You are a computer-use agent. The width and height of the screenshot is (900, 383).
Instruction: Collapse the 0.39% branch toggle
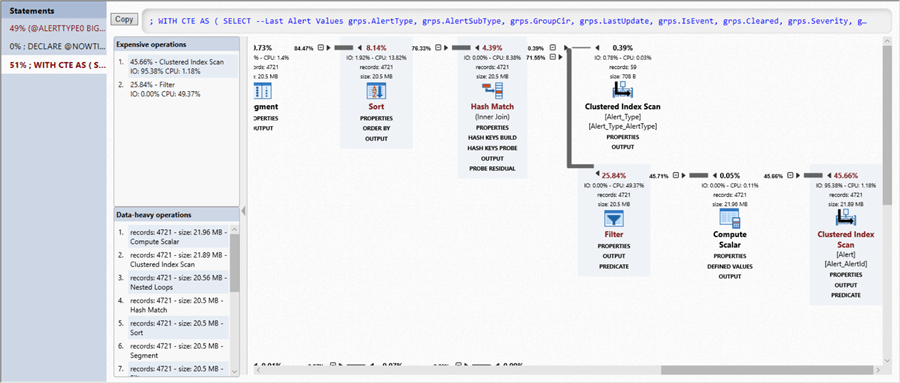point(552,48)
